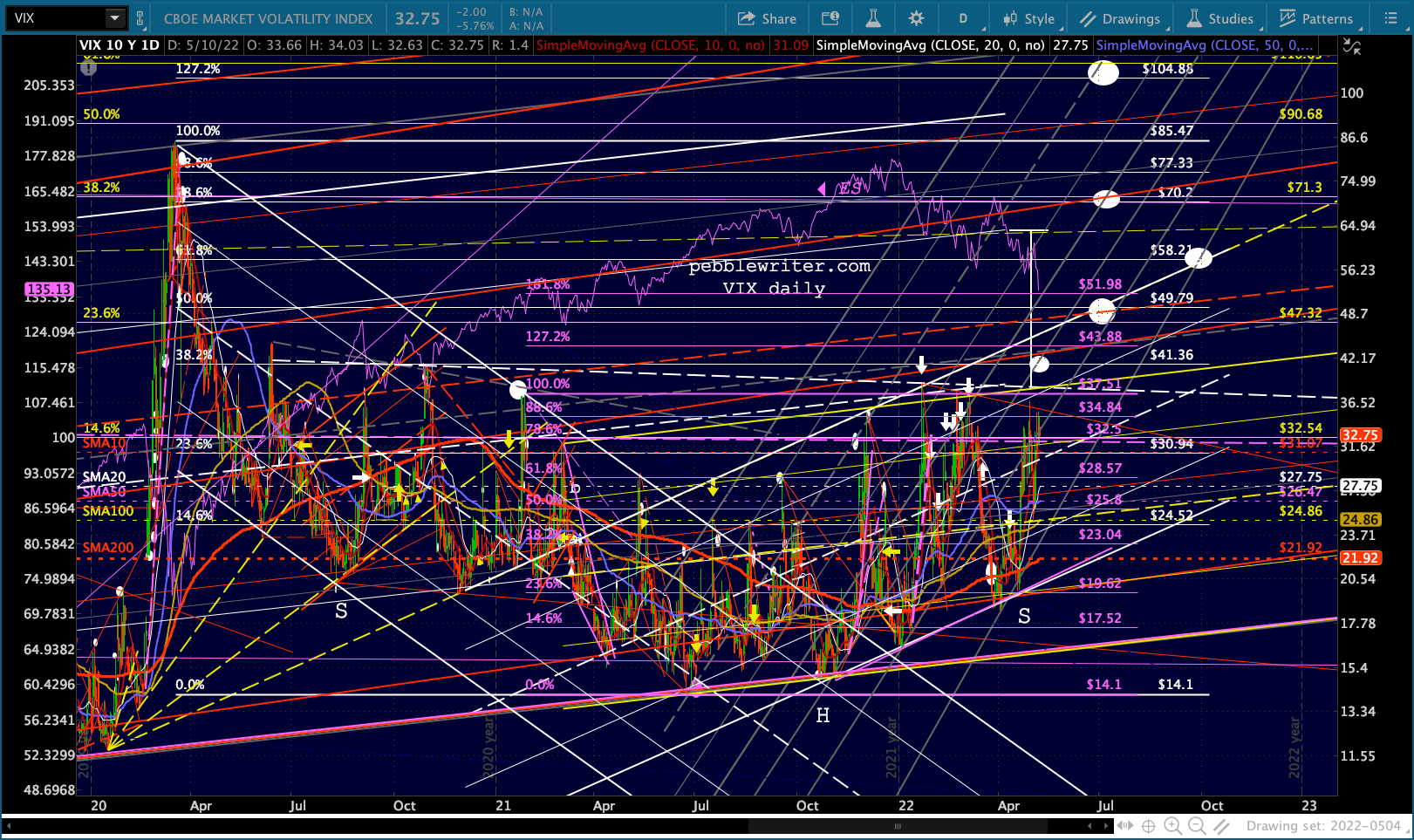Click the red 32.75 price axis bubble

pyautogui.click(x=1360, y=434)
